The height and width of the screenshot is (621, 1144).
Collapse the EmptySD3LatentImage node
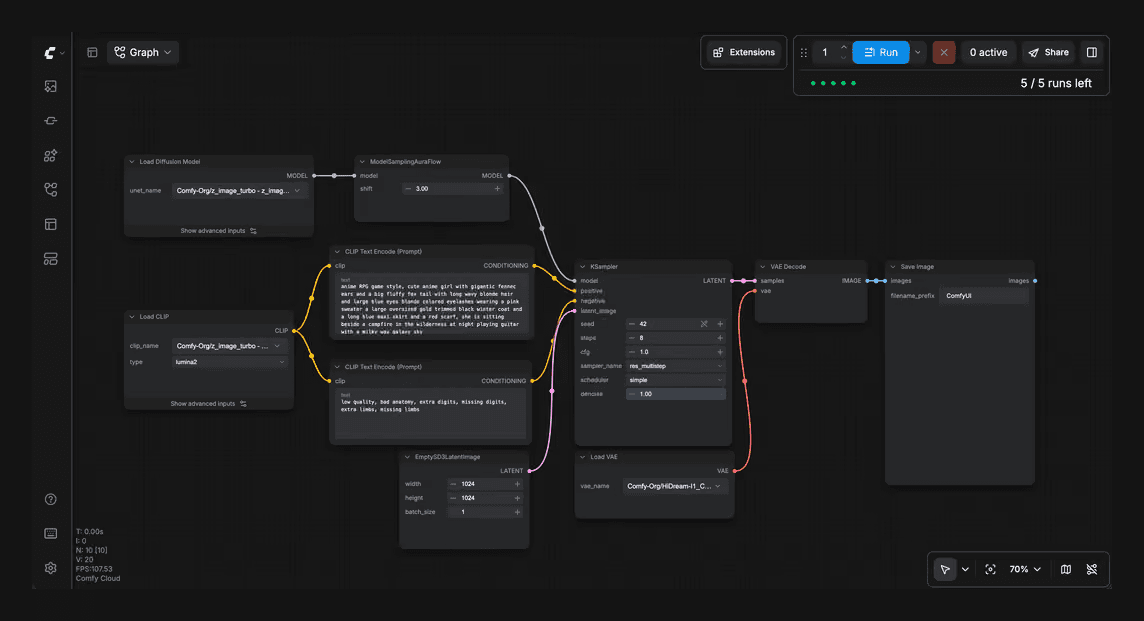click(x=407, y=457)
